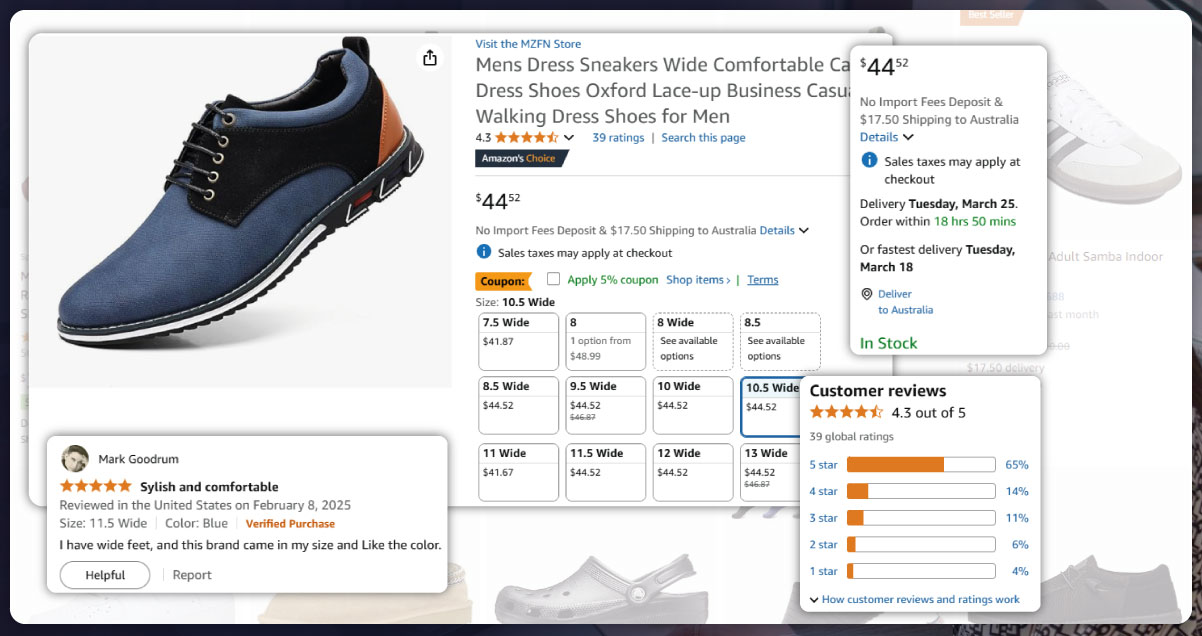This screenshot has width=1202, height=636.
Task: Click the 2 star rating bar
Action: click(x=921, y=544)
